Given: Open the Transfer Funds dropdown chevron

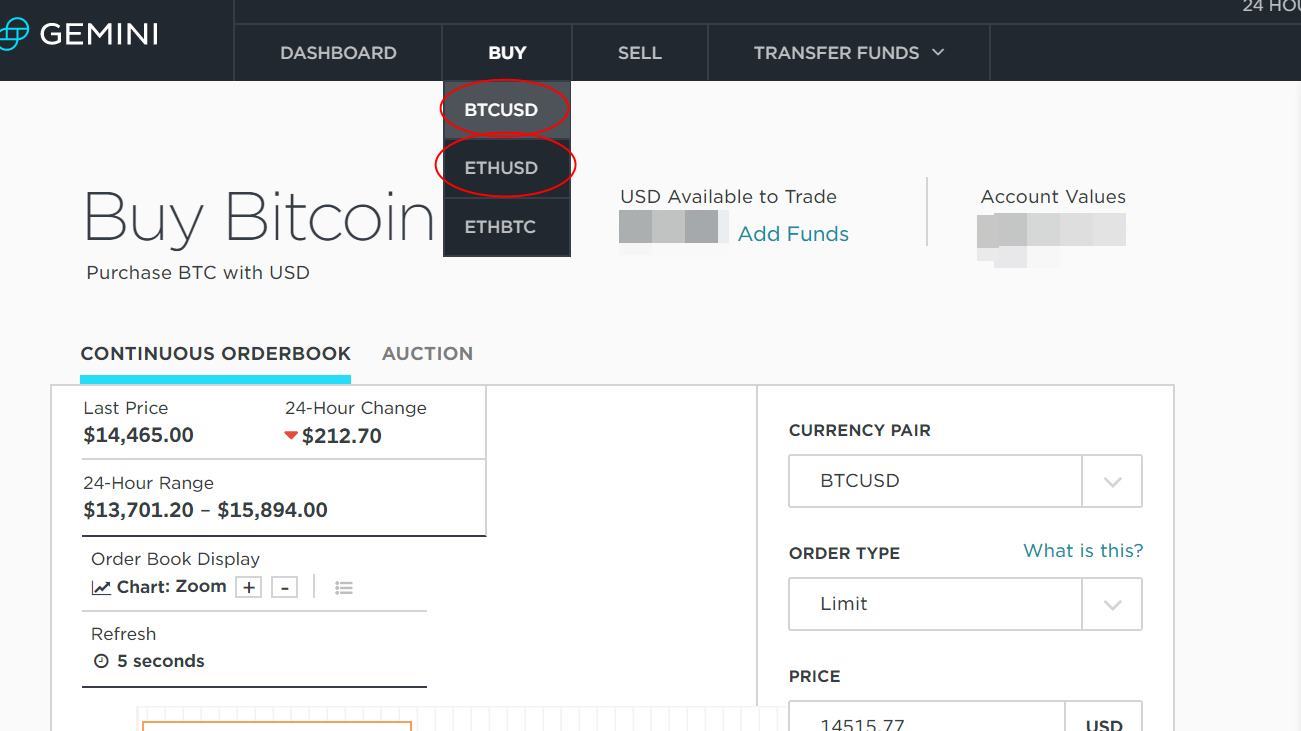Looking at the screenshot, I should 937,52.
